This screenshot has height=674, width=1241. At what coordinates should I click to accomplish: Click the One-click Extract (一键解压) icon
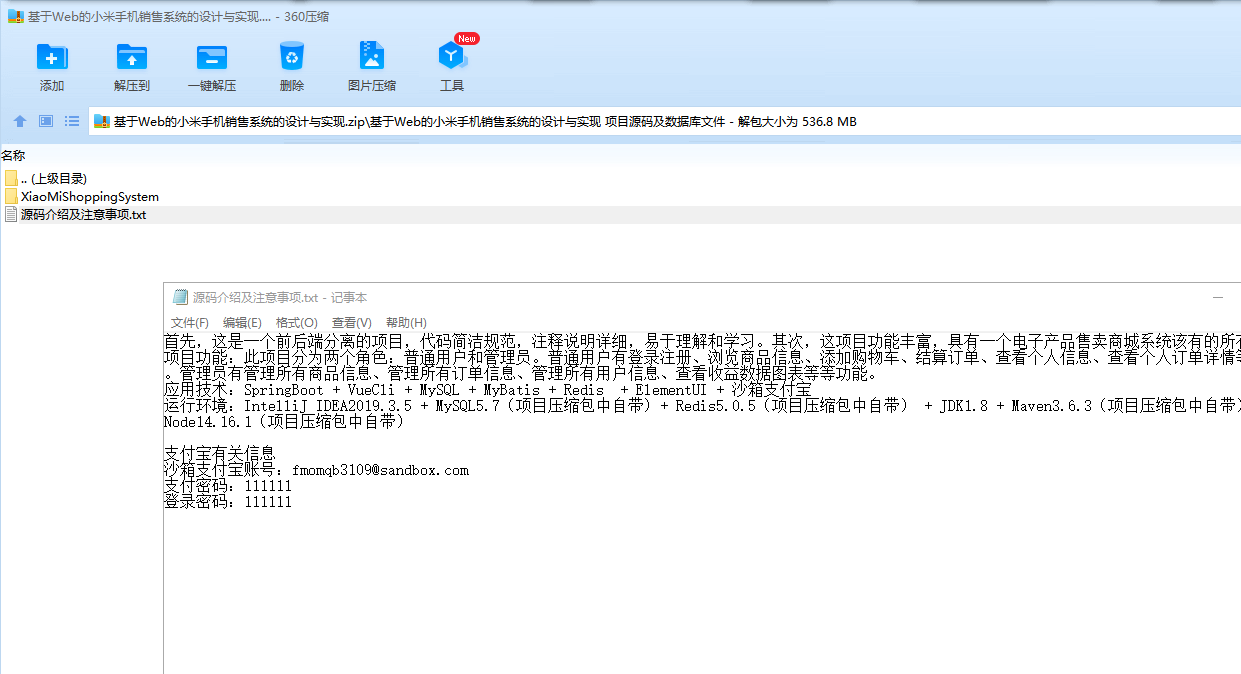(x=212, y=57)
